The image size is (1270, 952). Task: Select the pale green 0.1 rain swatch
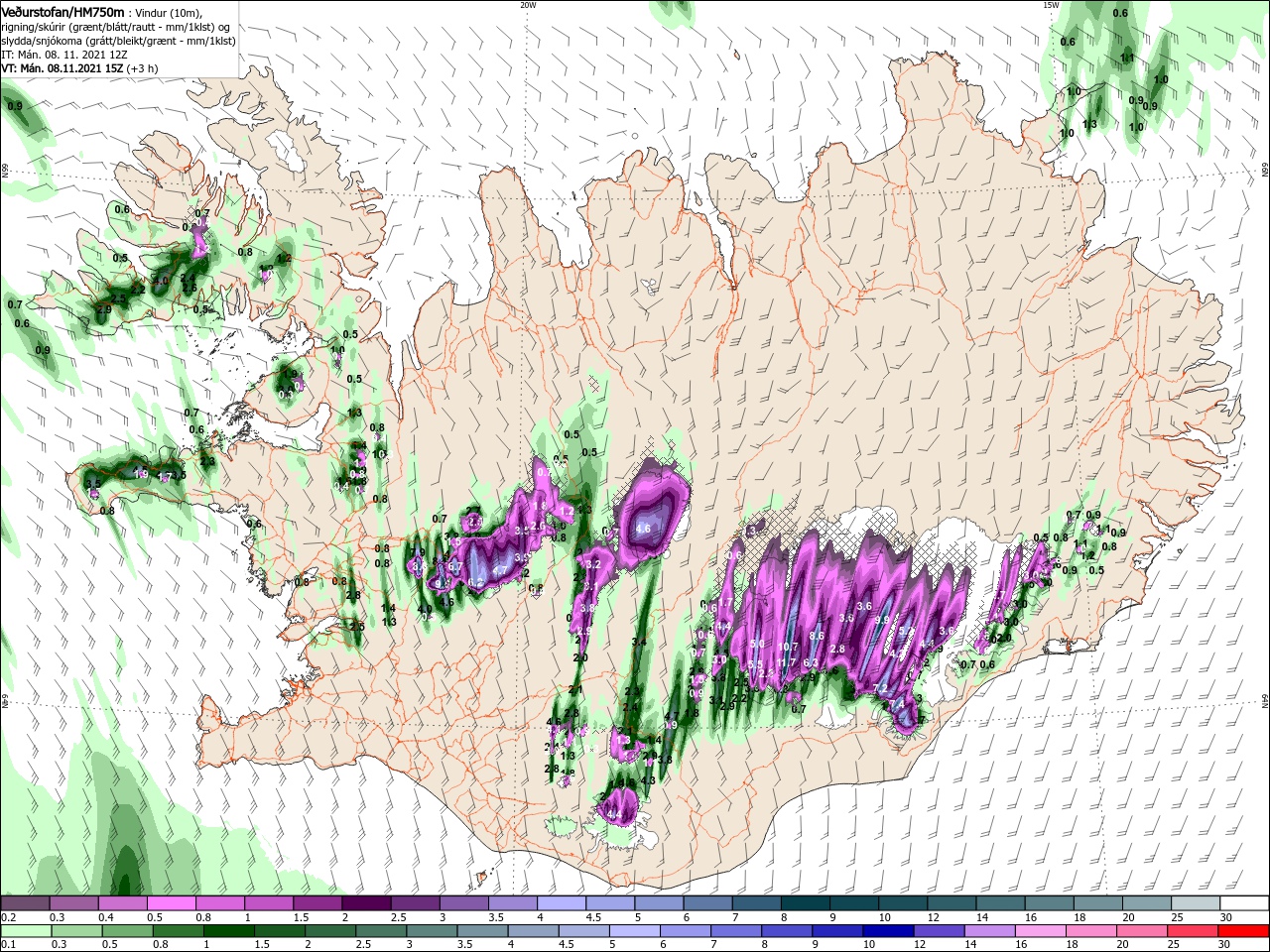tap(25, 931)
